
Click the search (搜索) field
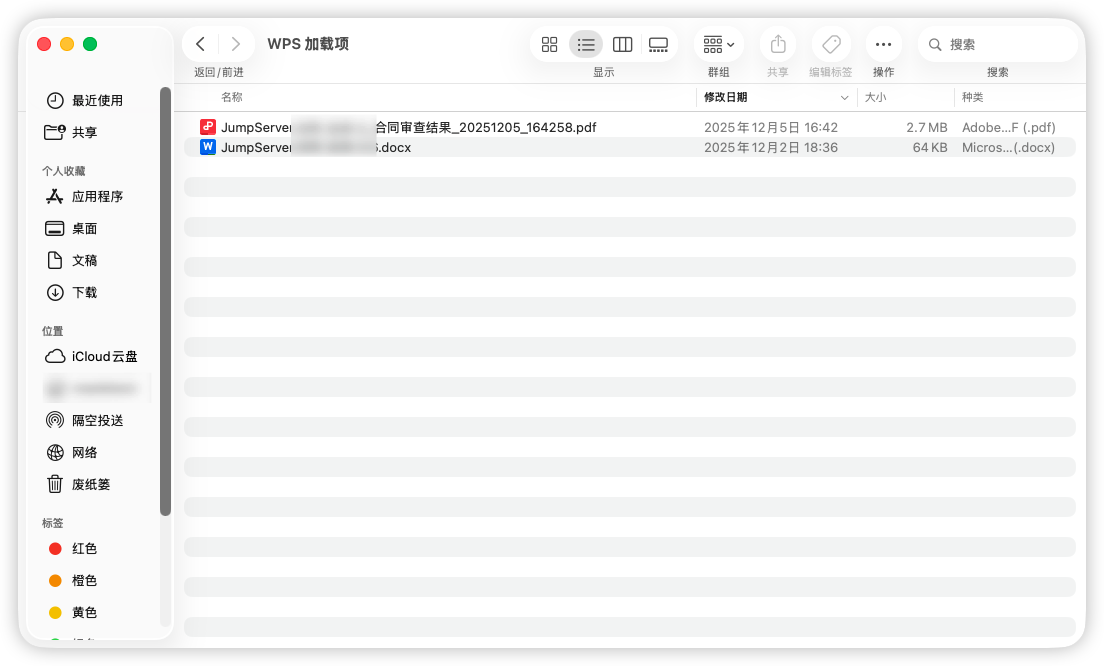[x=998, y=44]
